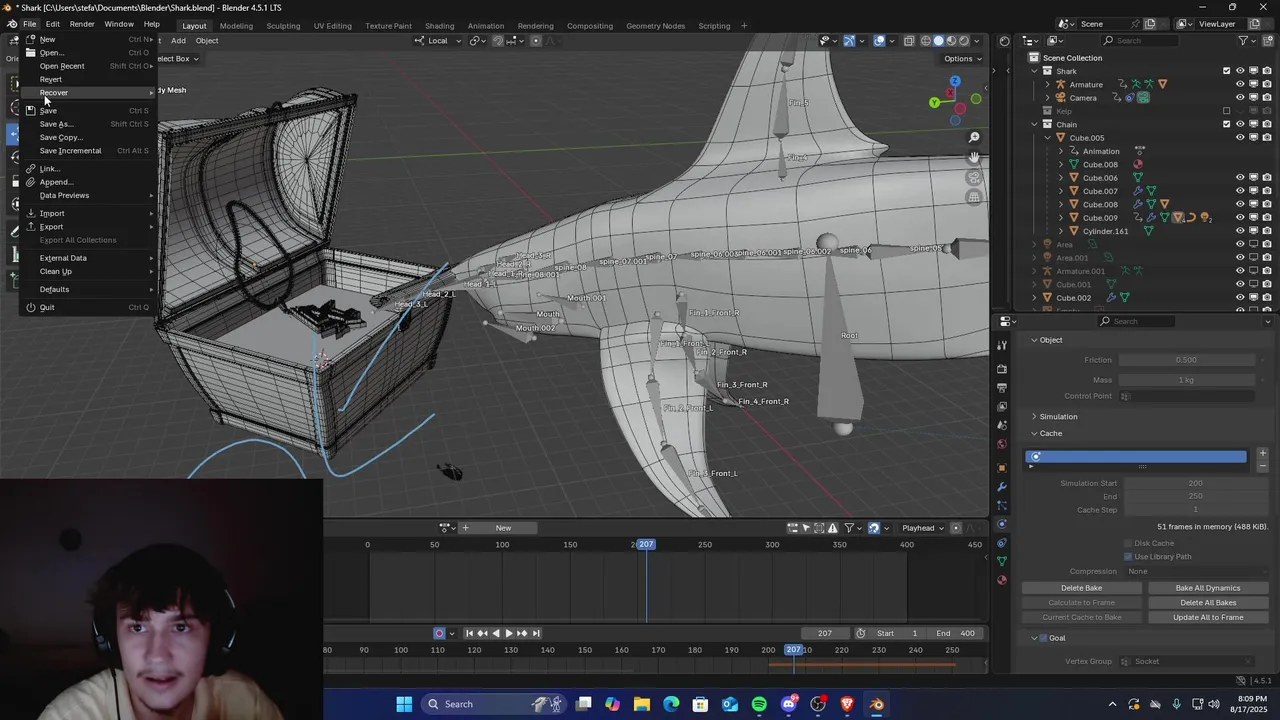Click the Friction value slider
1280x720 pixels.
pyautogui.click(x=1187, y=360)
